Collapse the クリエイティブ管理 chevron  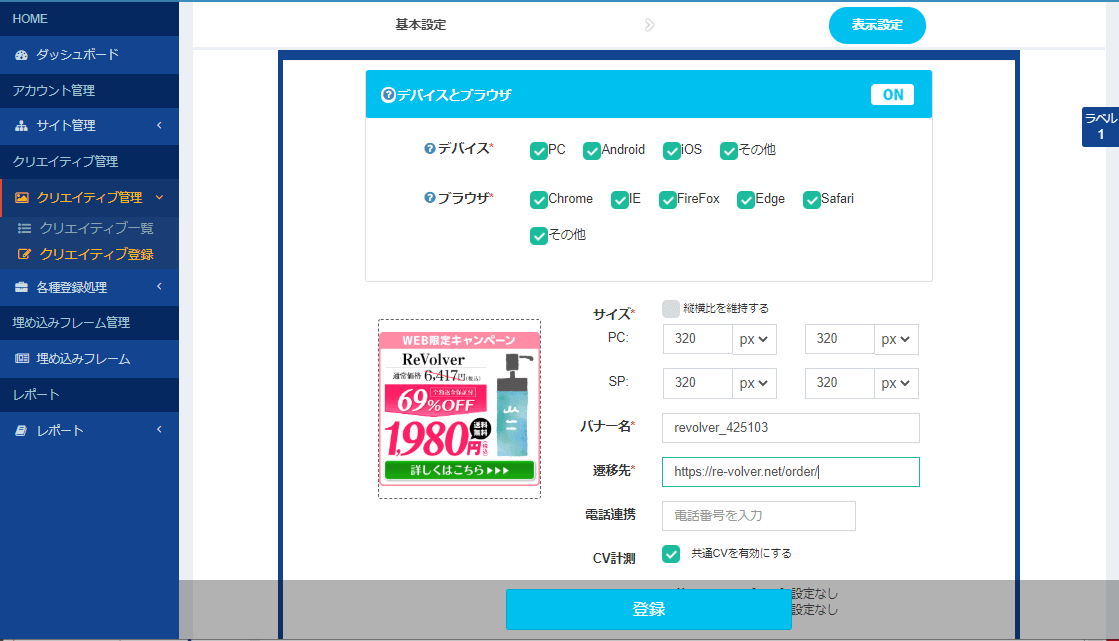pos(159,198)
